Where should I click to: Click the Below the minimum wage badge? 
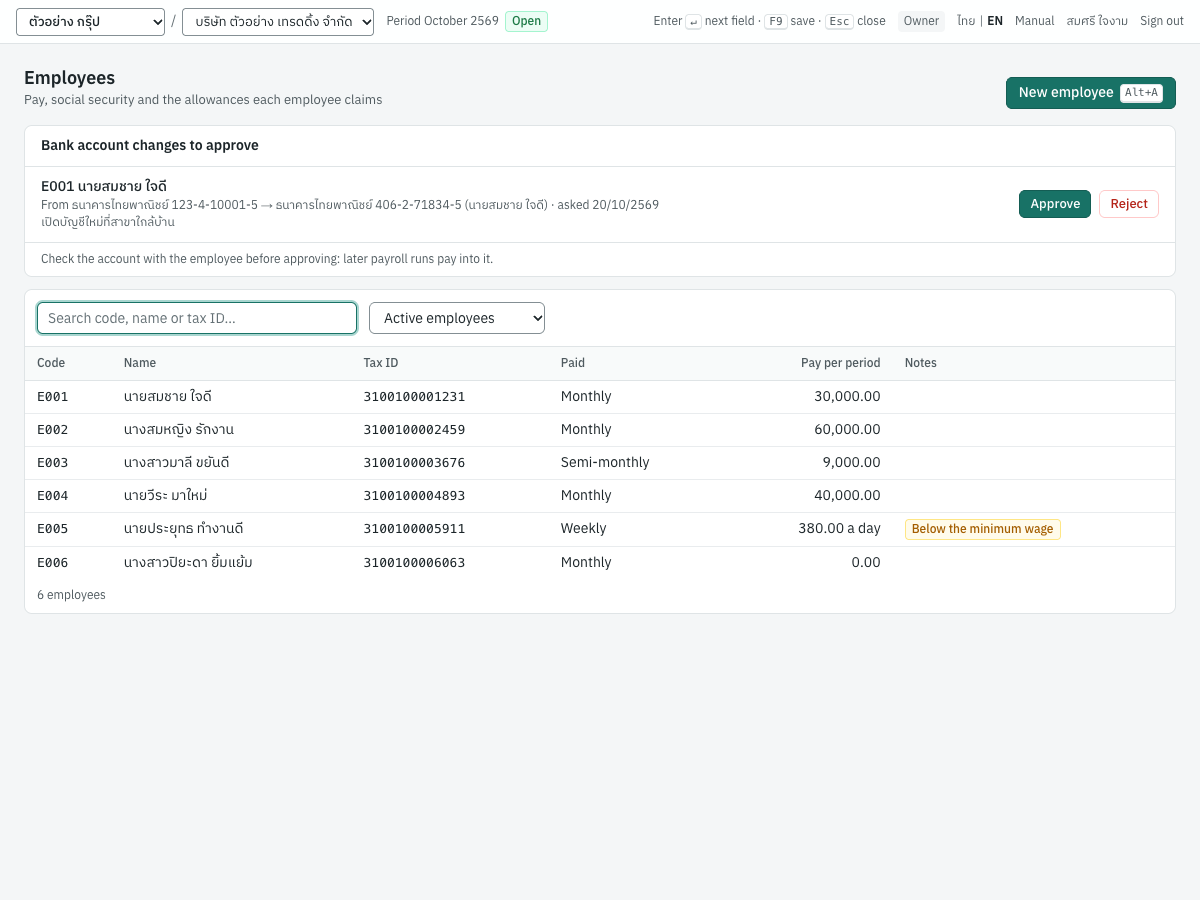(983, 529)
